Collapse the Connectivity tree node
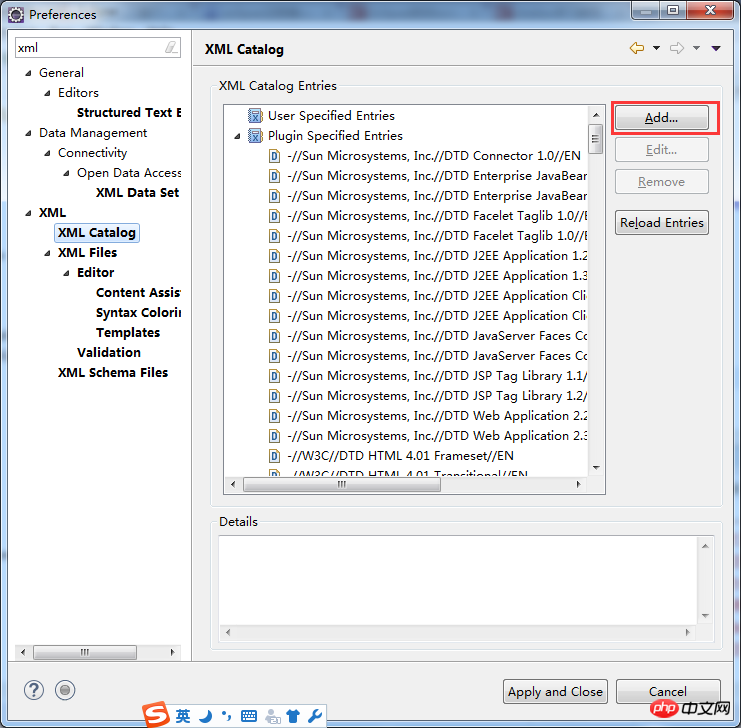Viewport: 741px width, 728px height. click(x=47, y=153)
